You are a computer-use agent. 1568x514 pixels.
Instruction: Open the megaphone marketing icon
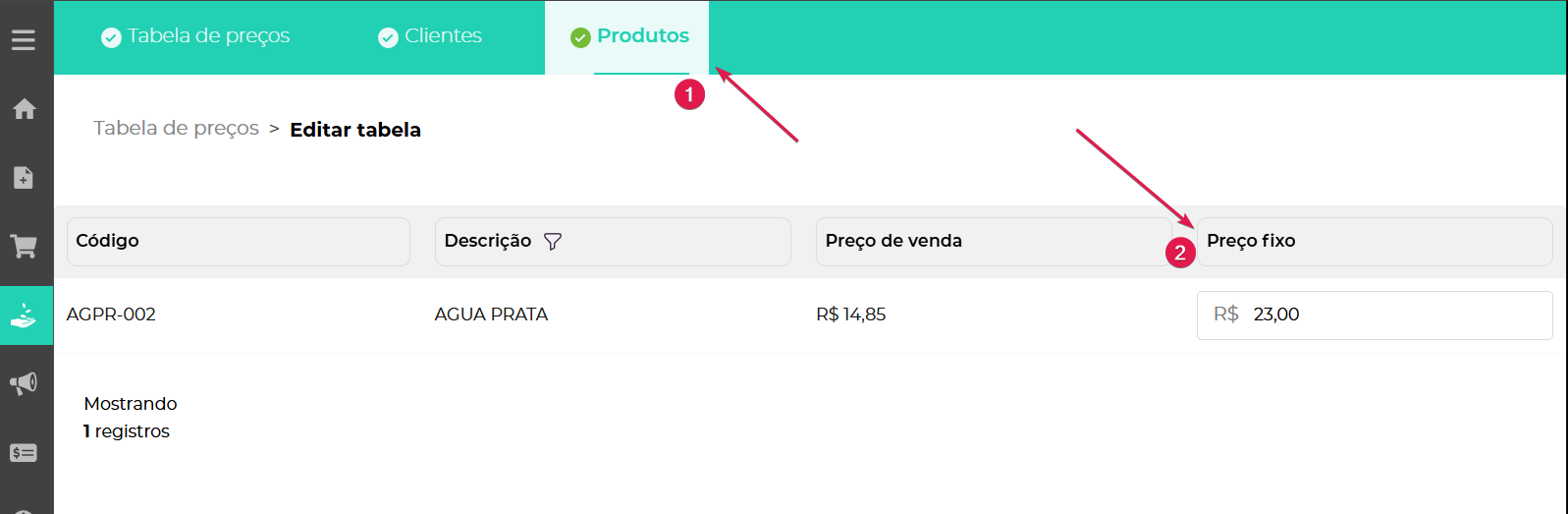(24, 383)
